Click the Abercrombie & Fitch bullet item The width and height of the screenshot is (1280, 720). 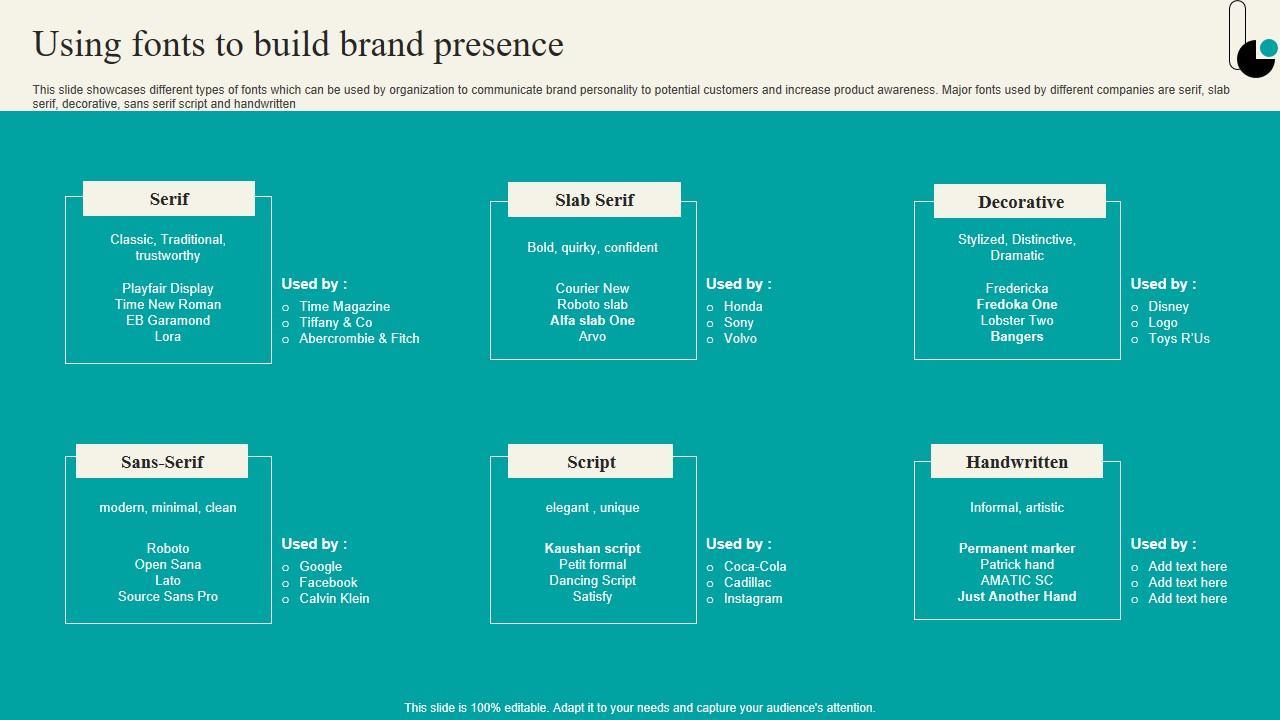(x=359, y=339)
